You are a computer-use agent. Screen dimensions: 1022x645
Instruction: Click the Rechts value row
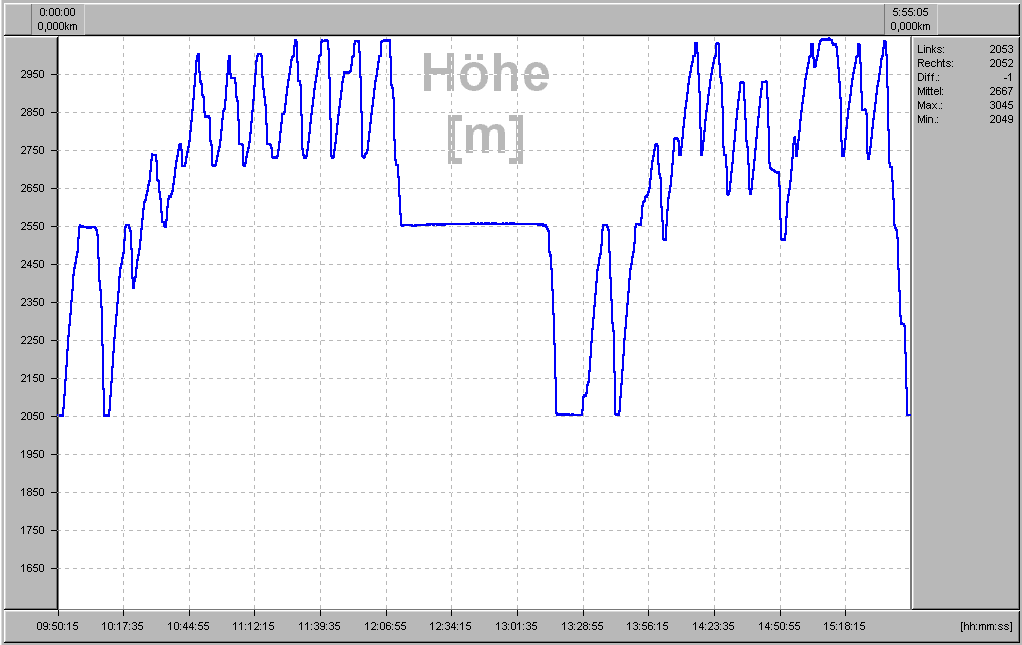[x=964, y=63]
